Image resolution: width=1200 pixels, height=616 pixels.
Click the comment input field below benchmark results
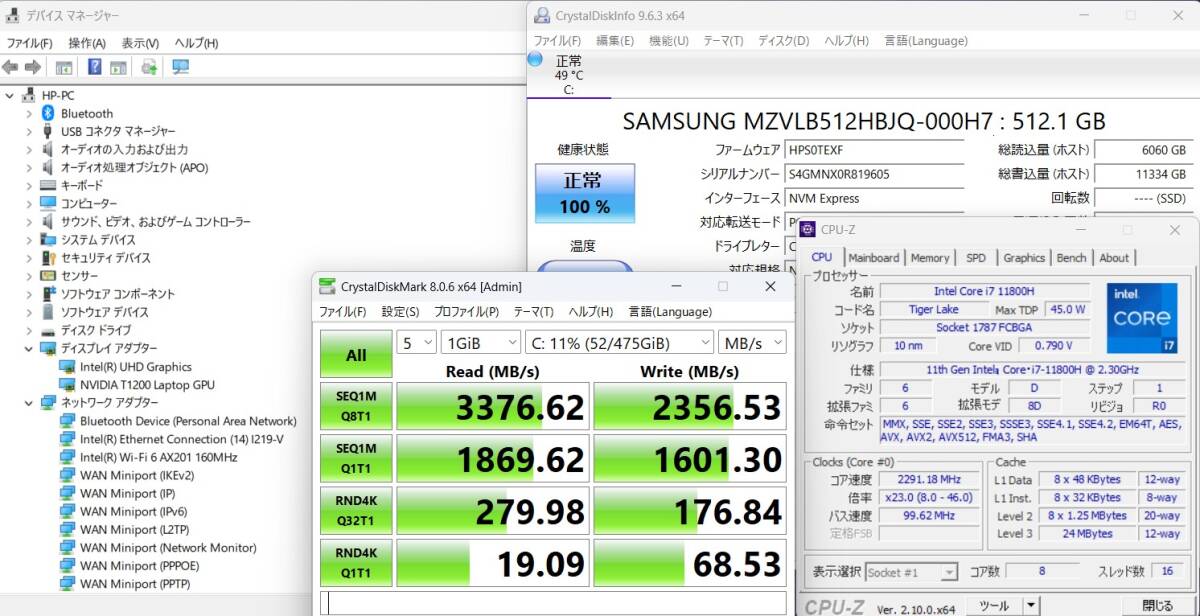555,603
